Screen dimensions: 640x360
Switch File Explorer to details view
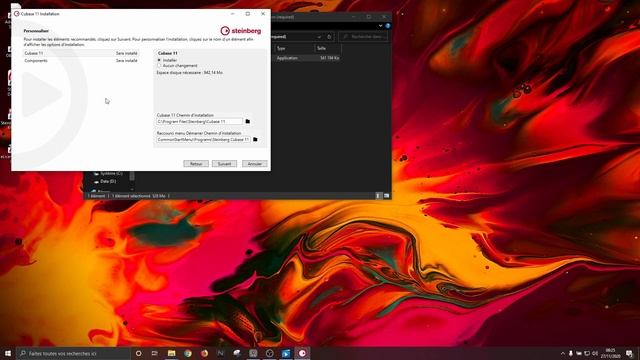point(379,196)
